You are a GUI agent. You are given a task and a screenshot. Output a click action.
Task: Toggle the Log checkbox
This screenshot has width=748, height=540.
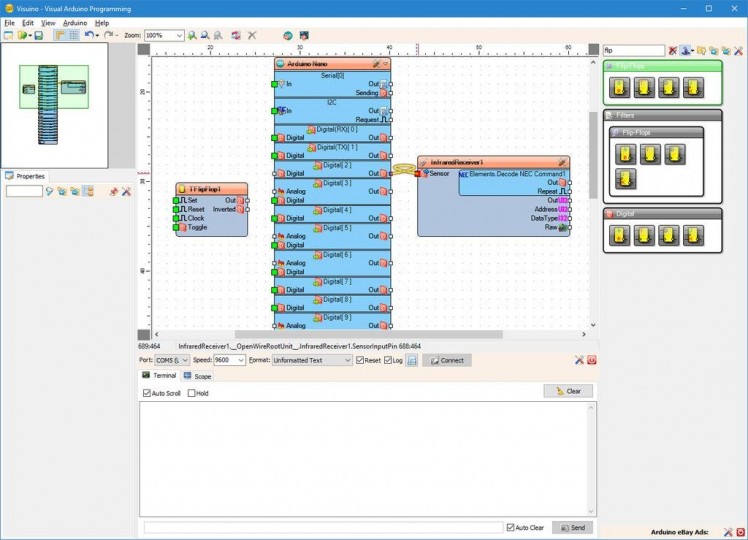click(x=389, y=360)
